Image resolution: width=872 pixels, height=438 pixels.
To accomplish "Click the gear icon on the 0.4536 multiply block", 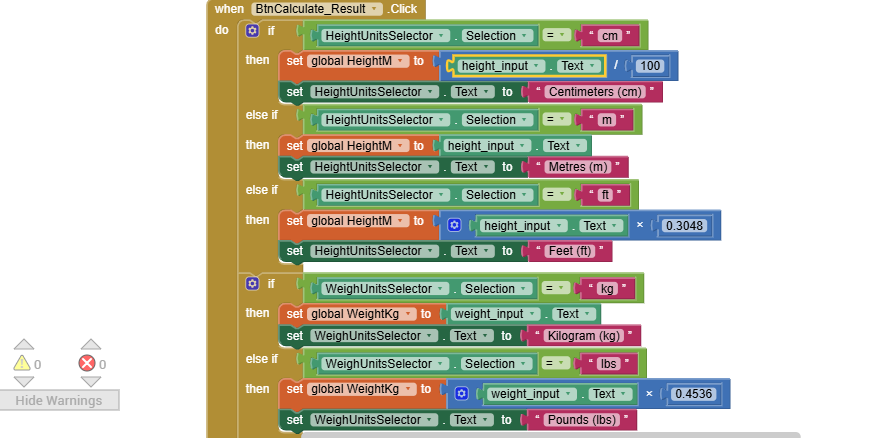I will pos(462,394).
